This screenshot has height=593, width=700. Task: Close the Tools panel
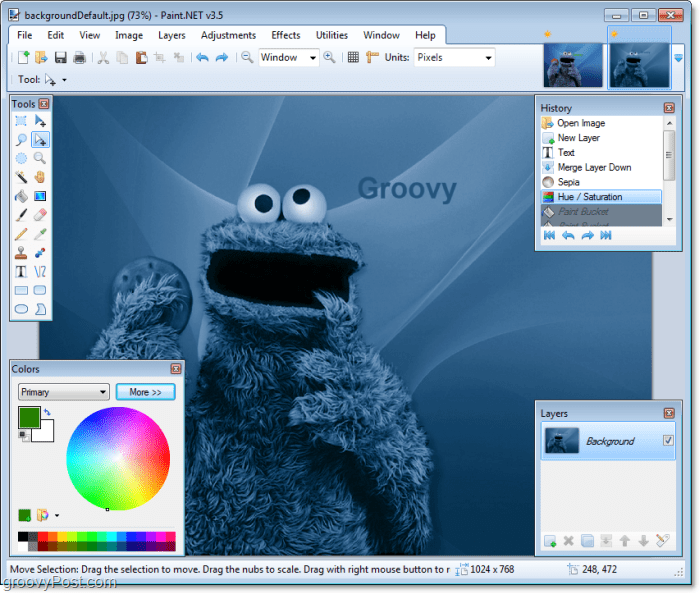(x=44, y=104)
